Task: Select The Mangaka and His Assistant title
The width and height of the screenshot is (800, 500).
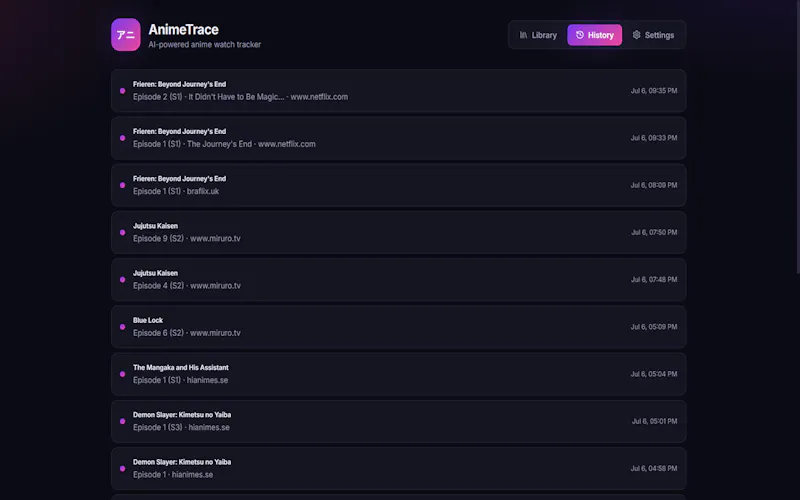Action: tap(181, 367)
